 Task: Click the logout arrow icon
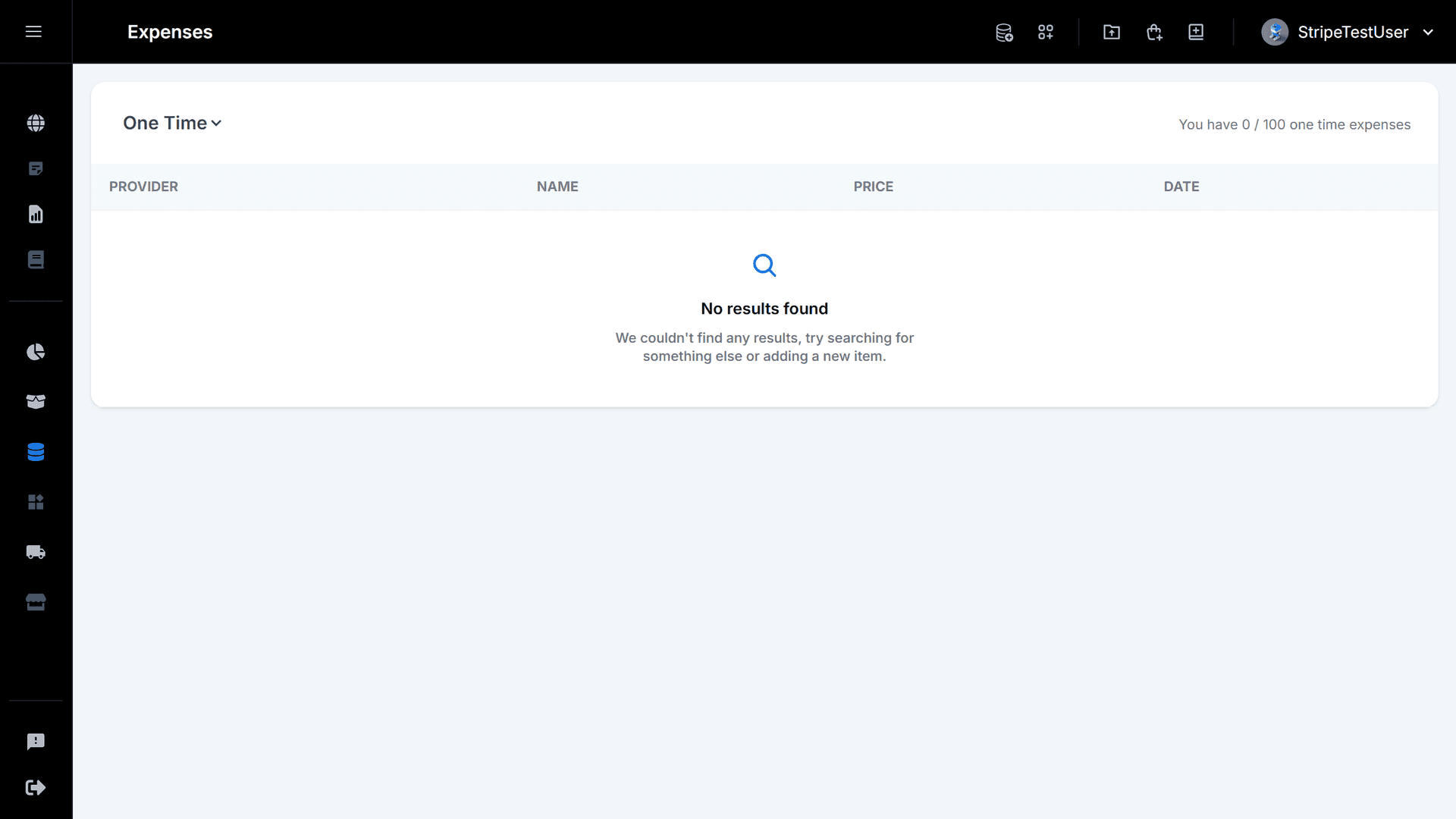click(36, 788)
